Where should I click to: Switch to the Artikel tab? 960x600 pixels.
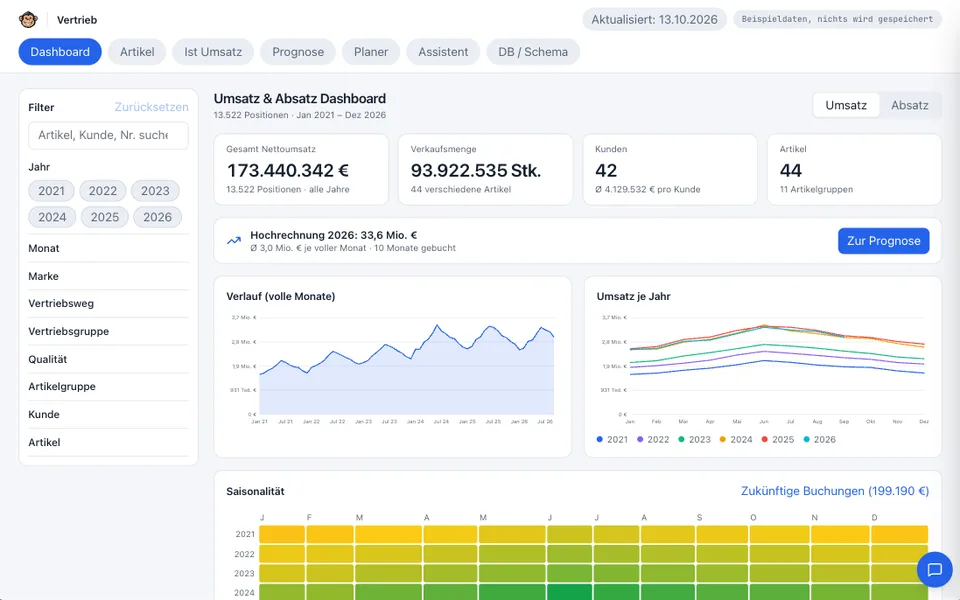(137, 52)
